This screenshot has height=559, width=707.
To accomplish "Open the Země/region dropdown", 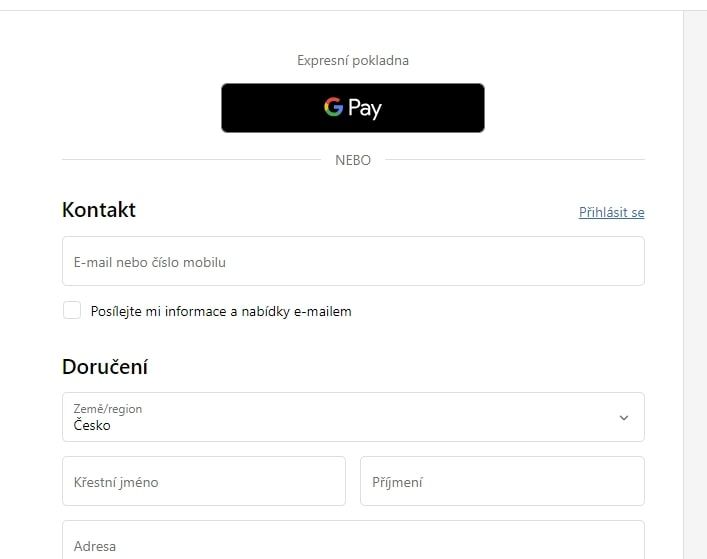I will [x=352, y=417].
